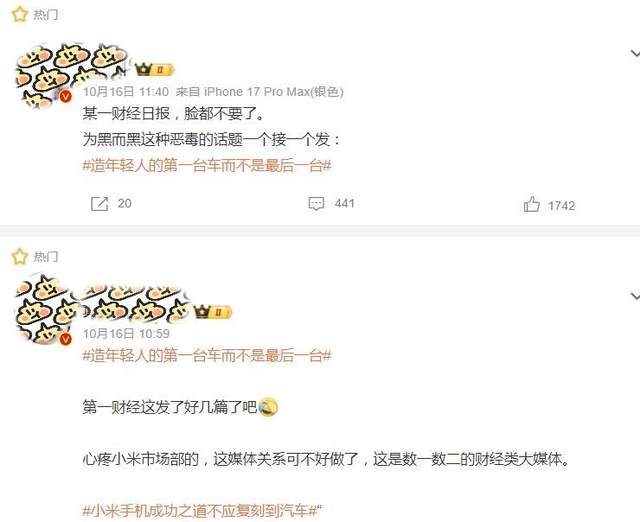Expand the second post's options chevron
The image size is (640, 522).
point(635,295)
